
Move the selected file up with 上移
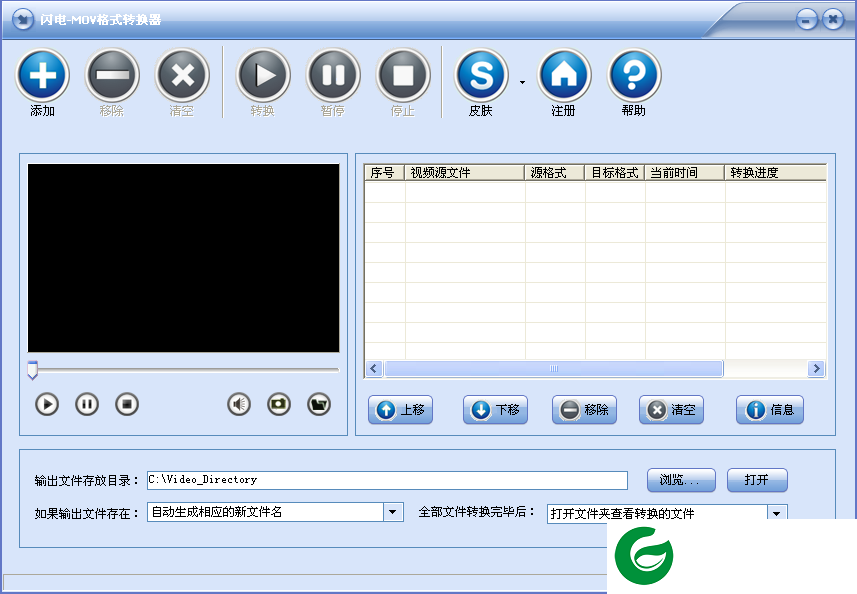click(x=401, y=410)
